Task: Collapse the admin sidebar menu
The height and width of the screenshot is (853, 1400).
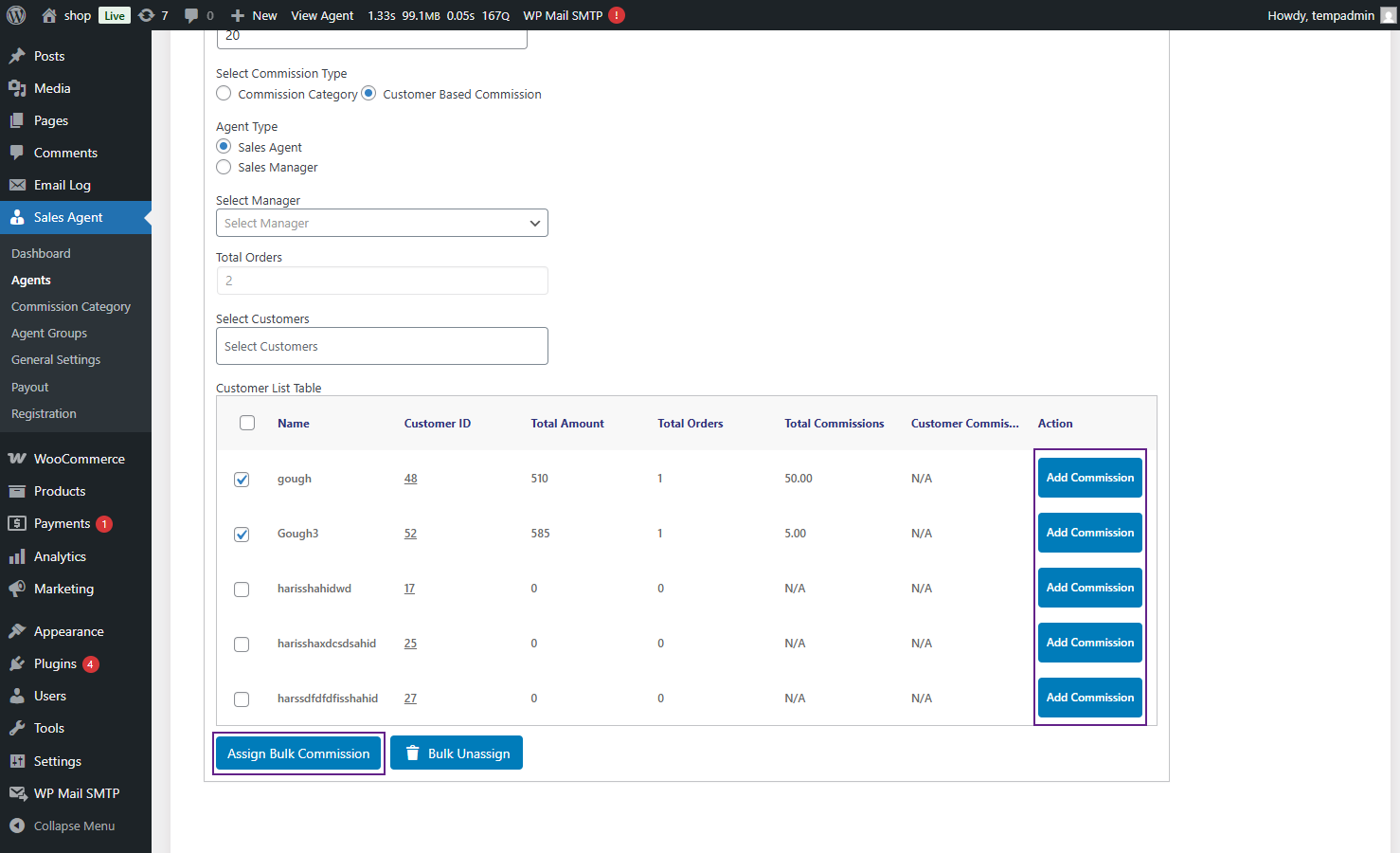Action: [74, 826]
